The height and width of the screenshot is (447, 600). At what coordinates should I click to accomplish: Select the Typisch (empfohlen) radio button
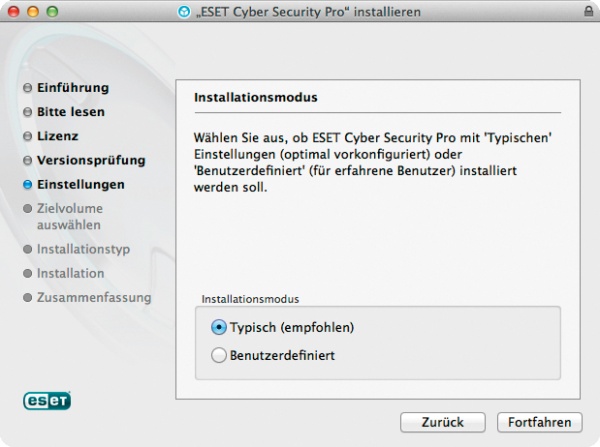(x=219, y=328)
